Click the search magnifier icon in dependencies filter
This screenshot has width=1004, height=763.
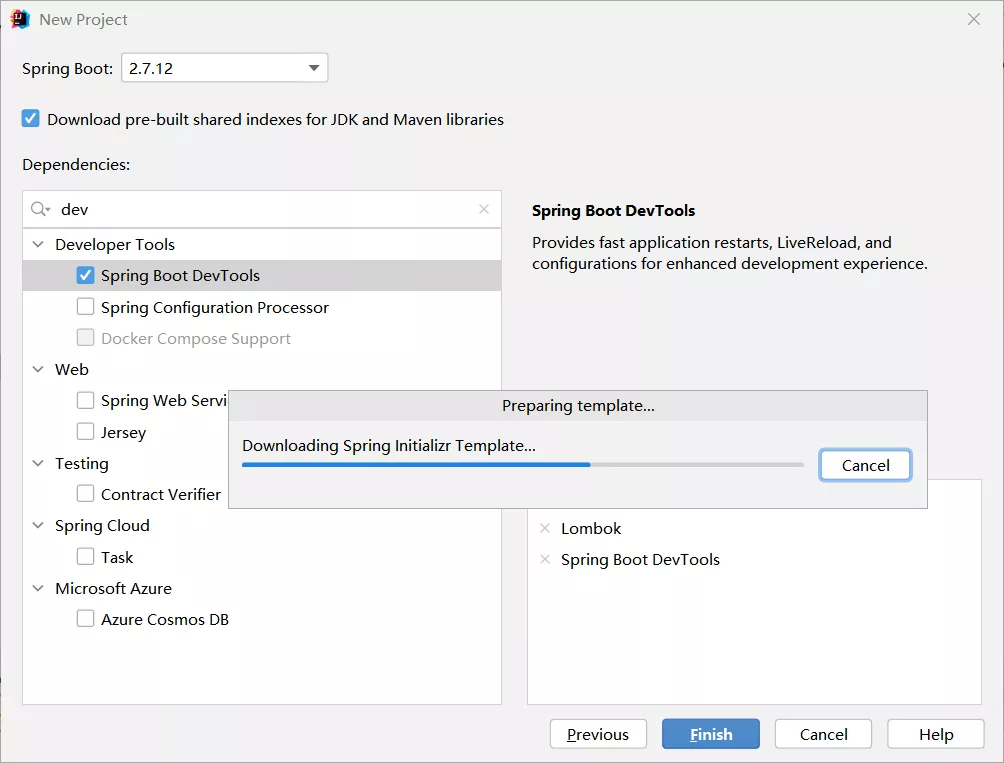click(40, 209)
